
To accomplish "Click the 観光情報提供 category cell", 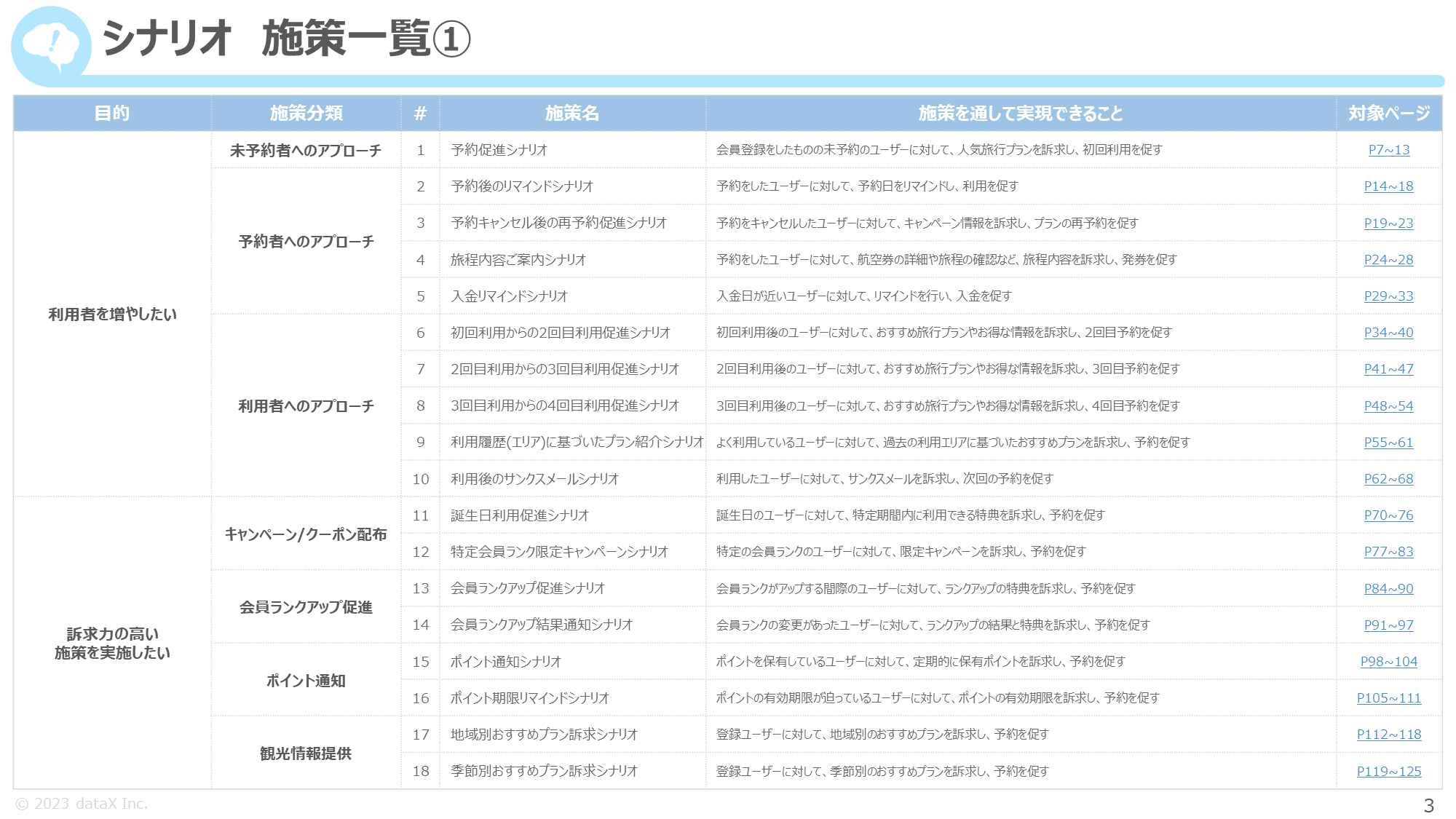I will coord(306,753).
